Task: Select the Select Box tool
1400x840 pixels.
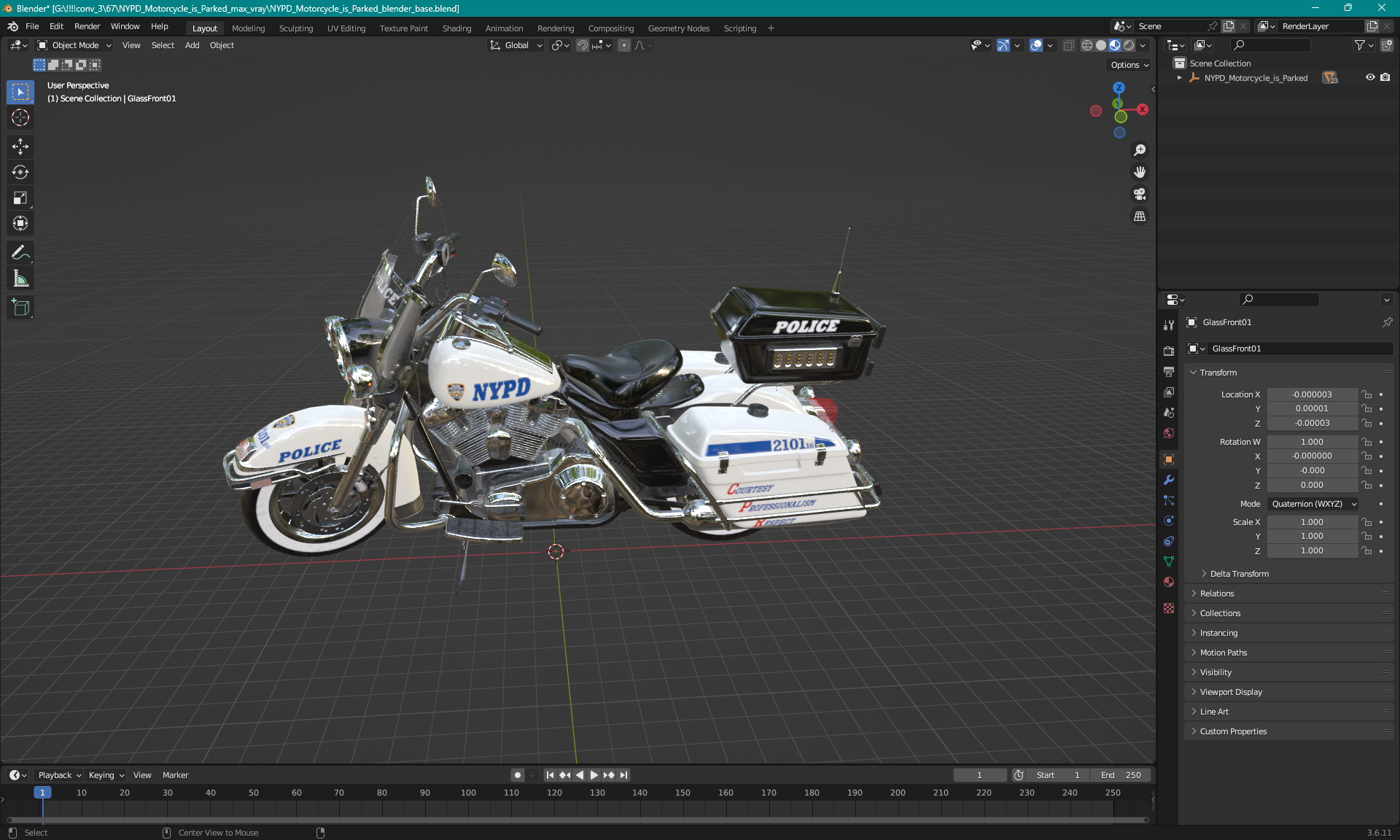Action: [20, 92]
